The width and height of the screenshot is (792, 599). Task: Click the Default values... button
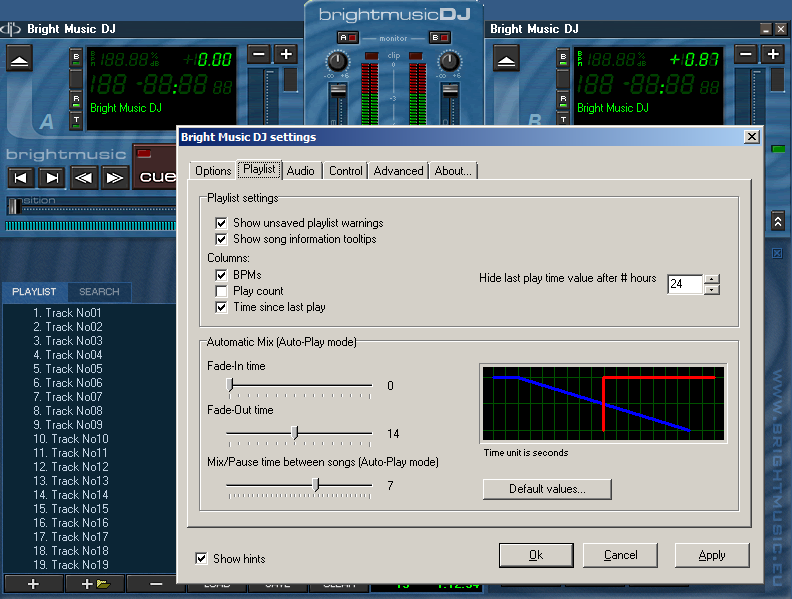[x=547, y=489]
